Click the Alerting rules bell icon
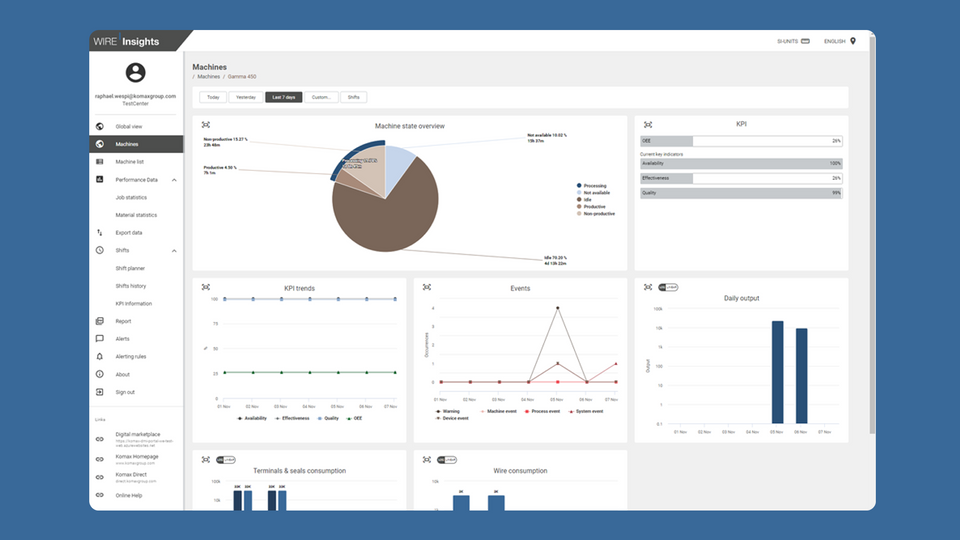The image size is (960, 540). tap(100, 357)
